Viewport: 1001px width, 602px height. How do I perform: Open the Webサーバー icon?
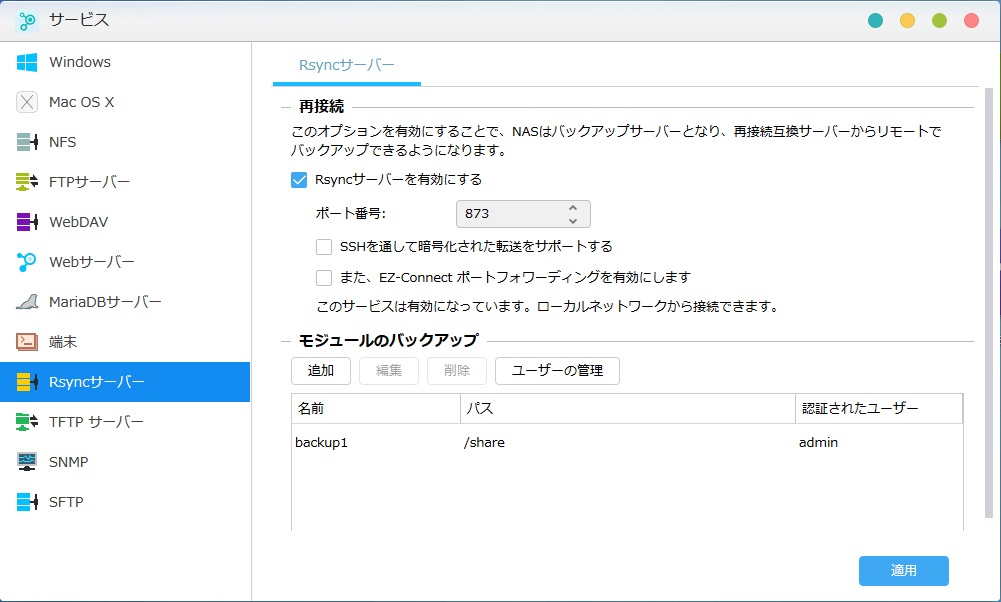27,262
